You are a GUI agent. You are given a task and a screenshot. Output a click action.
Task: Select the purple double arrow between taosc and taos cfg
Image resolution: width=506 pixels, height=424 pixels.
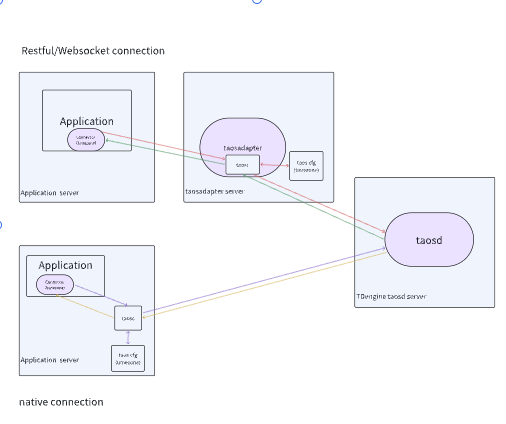tap(128, 338)
